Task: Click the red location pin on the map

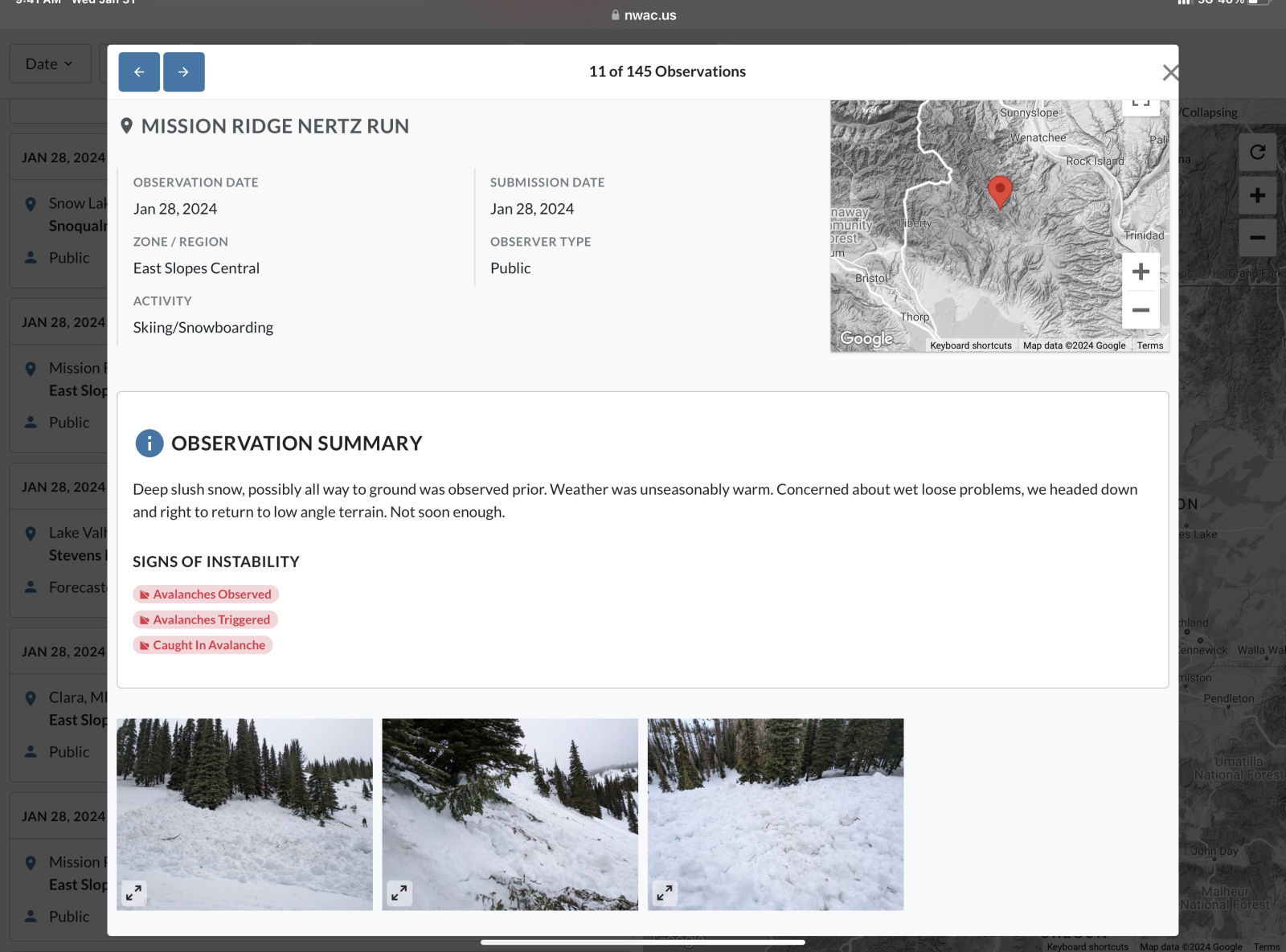Action: point(999,191)
